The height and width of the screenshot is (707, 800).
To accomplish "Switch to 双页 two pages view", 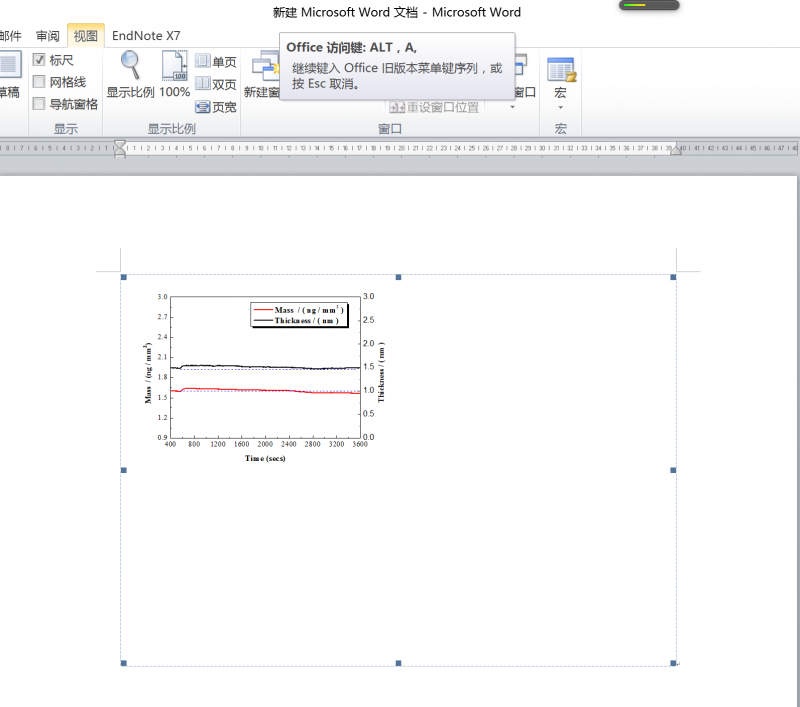I will (x=216, y=84).
